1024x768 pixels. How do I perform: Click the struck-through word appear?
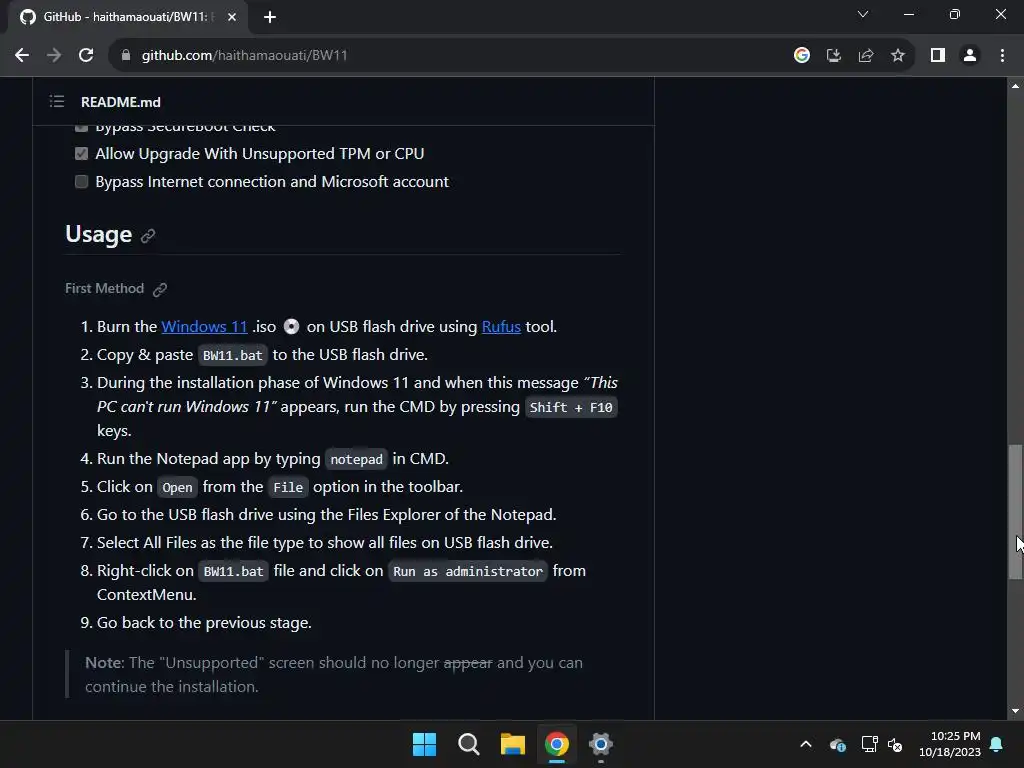(468, 663)
